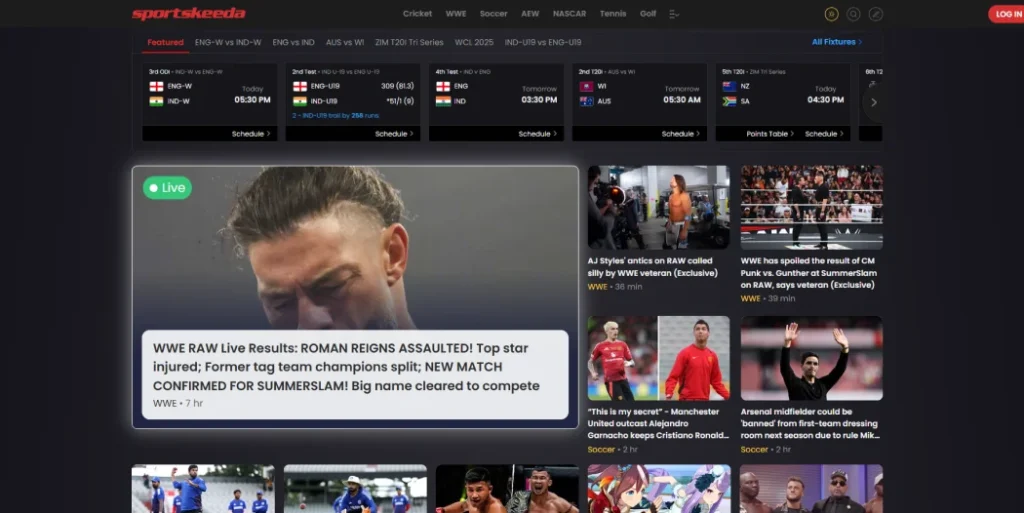
Task: Click the England flag in 4th Test card
Action: coord(443,86)
